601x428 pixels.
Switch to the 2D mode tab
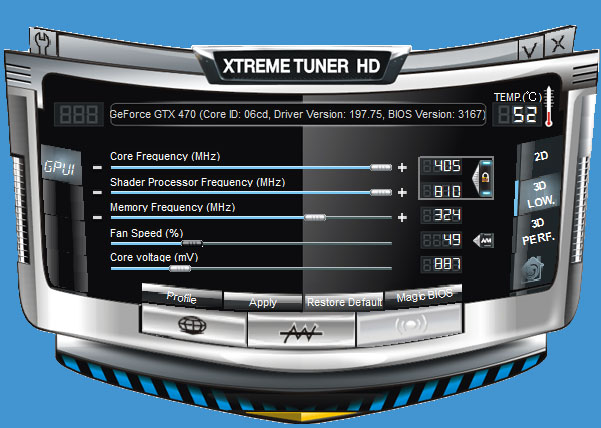541,156
